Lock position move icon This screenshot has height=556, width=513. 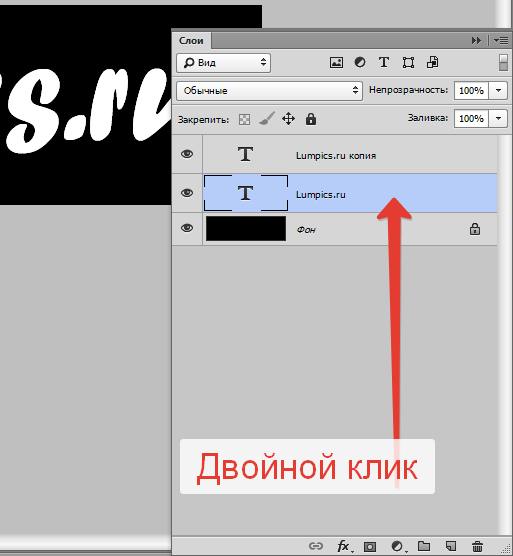click(x=289, y=119)
